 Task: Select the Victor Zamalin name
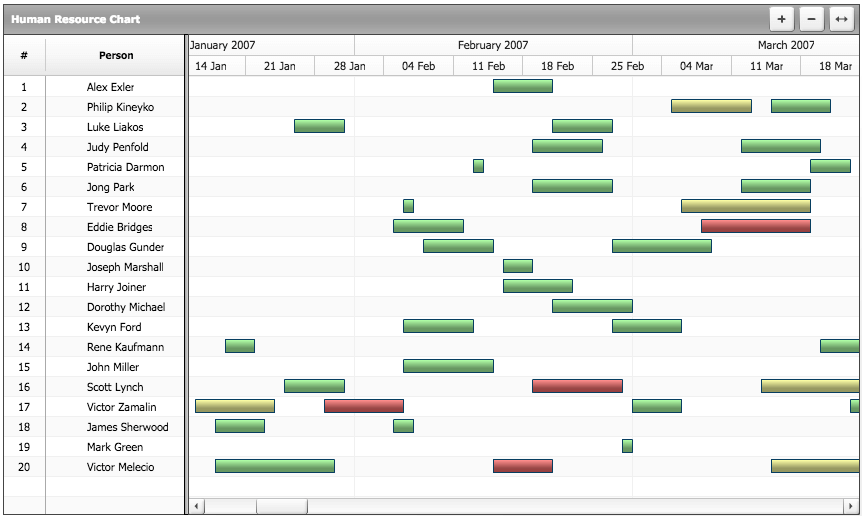click(x=121, y=407)
